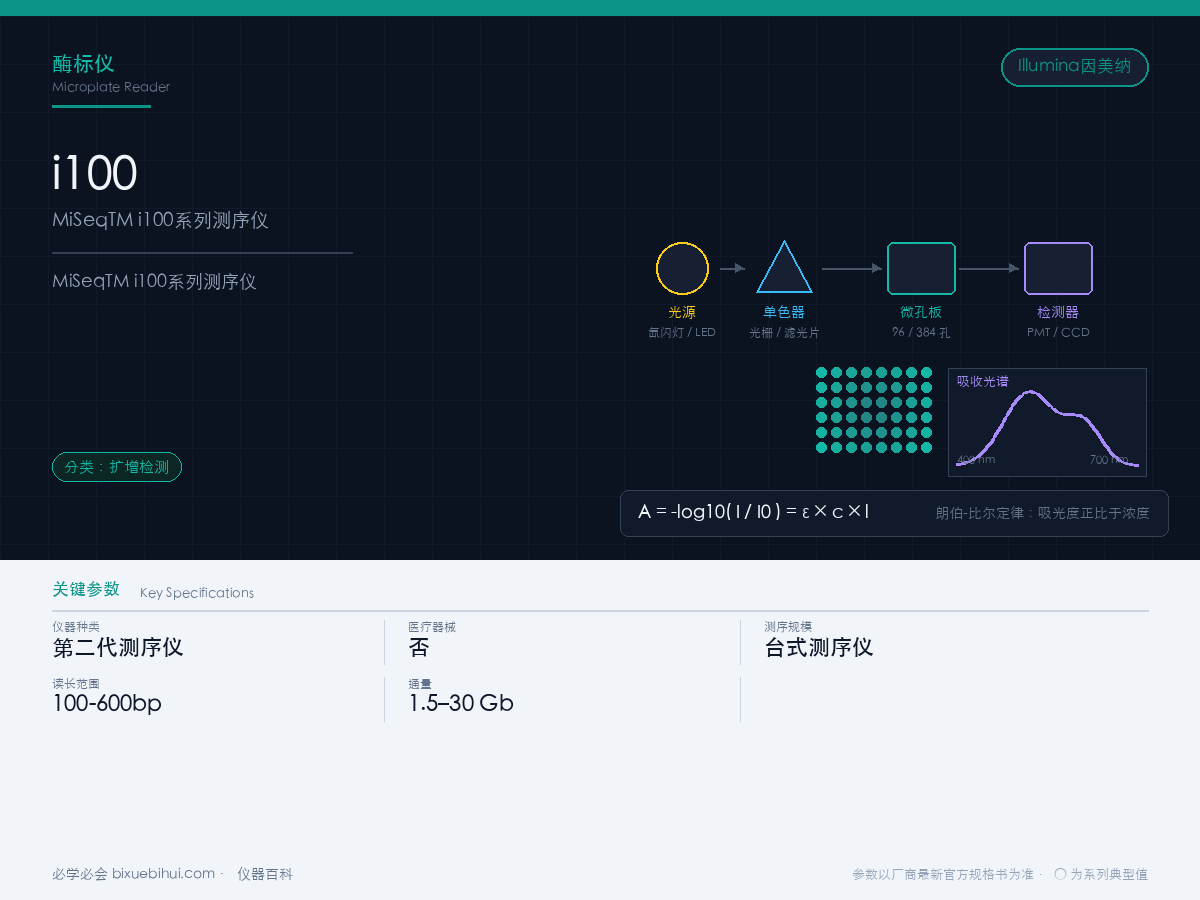Click the 医疗器械 value 否
This screenshot has width=1200, height=900.
(x=419, y=647)
